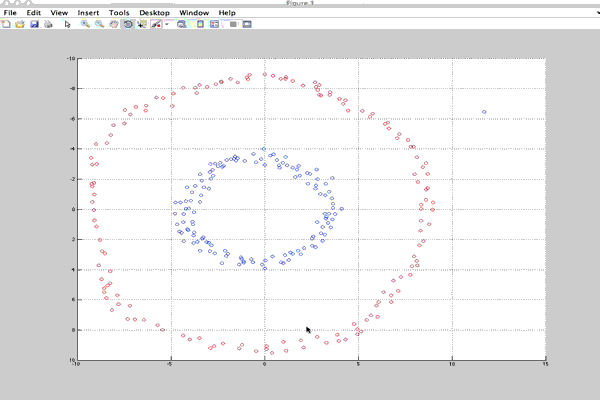The width and height of the screenshot is (600, 400).
Task: Open the Tools menu
Action: coord(120,12)
